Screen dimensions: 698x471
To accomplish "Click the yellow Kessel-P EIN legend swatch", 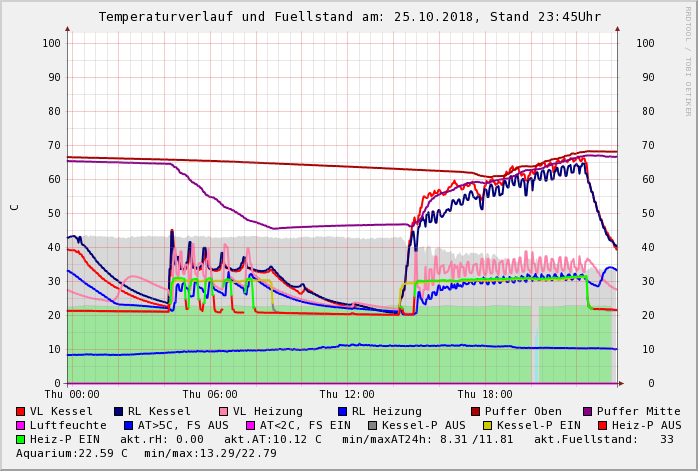I will click(x=489, y=425).
